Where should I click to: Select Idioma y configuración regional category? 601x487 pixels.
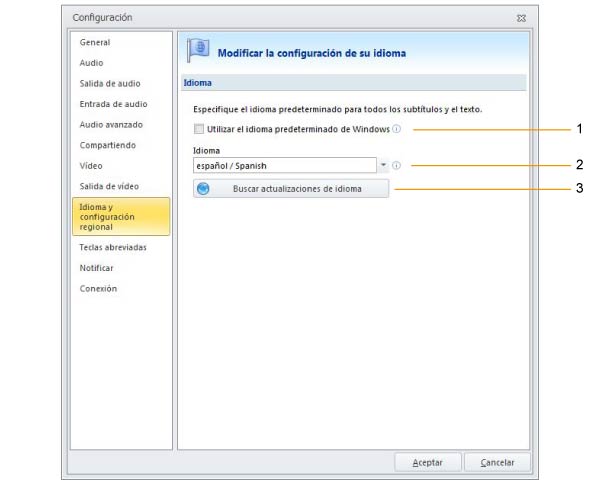121,216
